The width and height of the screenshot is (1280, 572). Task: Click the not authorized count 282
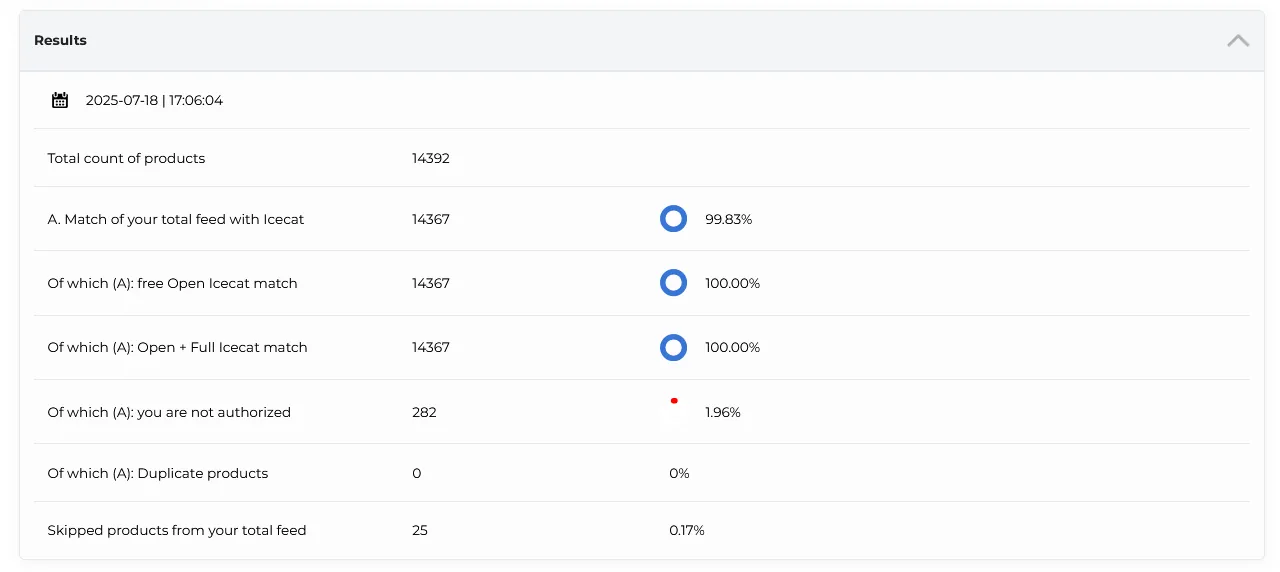click(424, 412)
